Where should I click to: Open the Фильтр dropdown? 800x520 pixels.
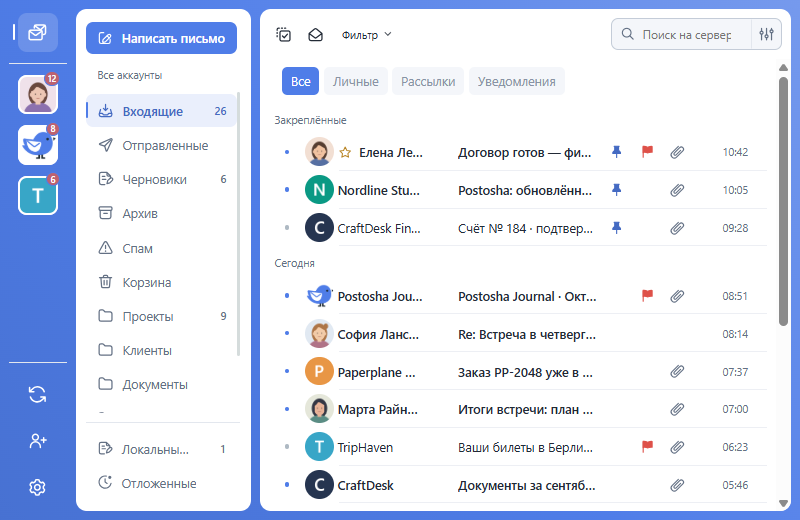coord(366,35)
